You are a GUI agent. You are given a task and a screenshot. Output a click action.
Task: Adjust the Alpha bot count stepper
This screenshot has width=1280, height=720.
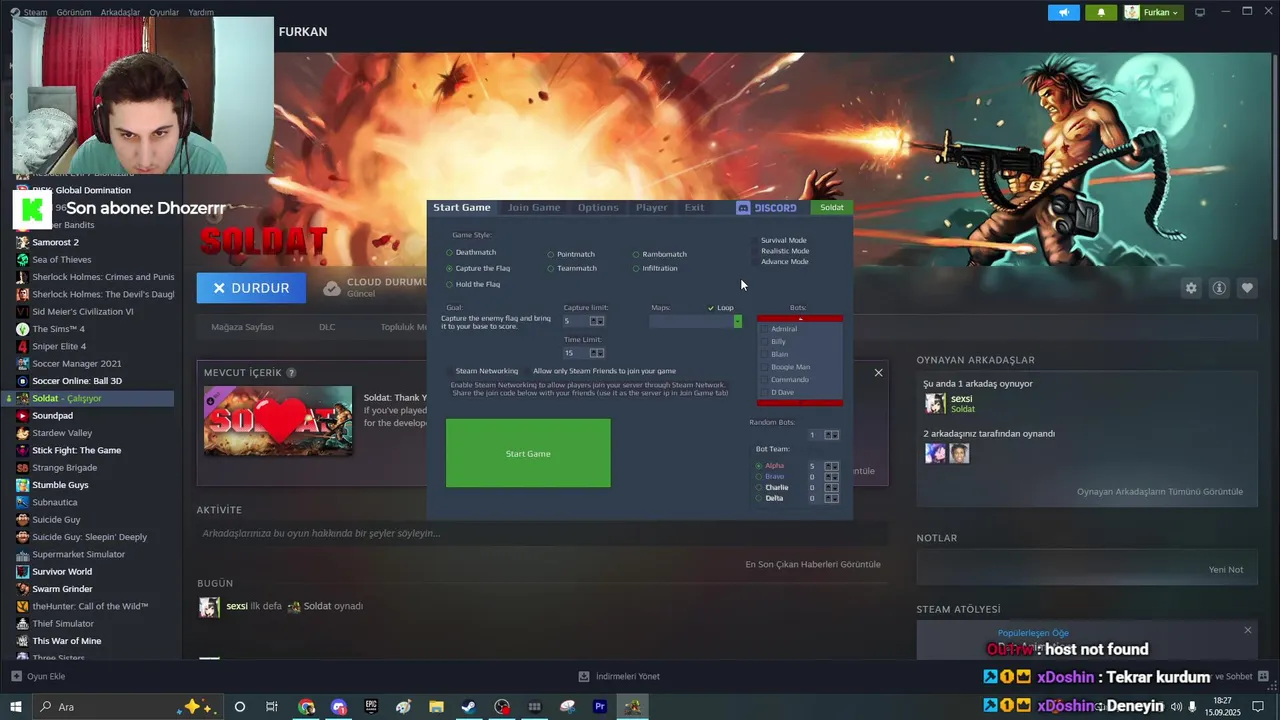831,466
